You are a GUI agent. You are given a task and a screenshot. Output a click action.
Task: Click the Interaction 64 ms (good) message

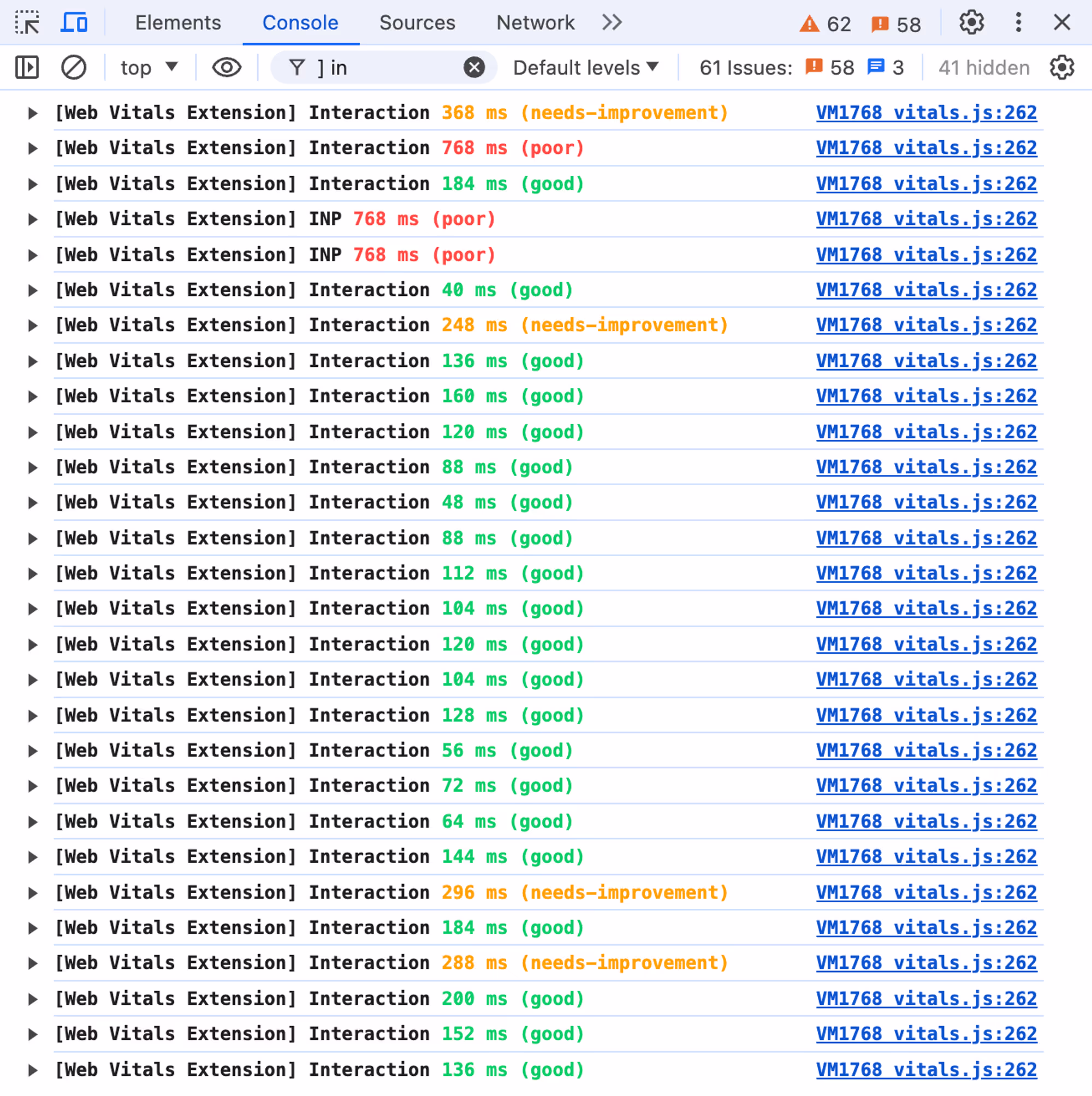[314, 821]
